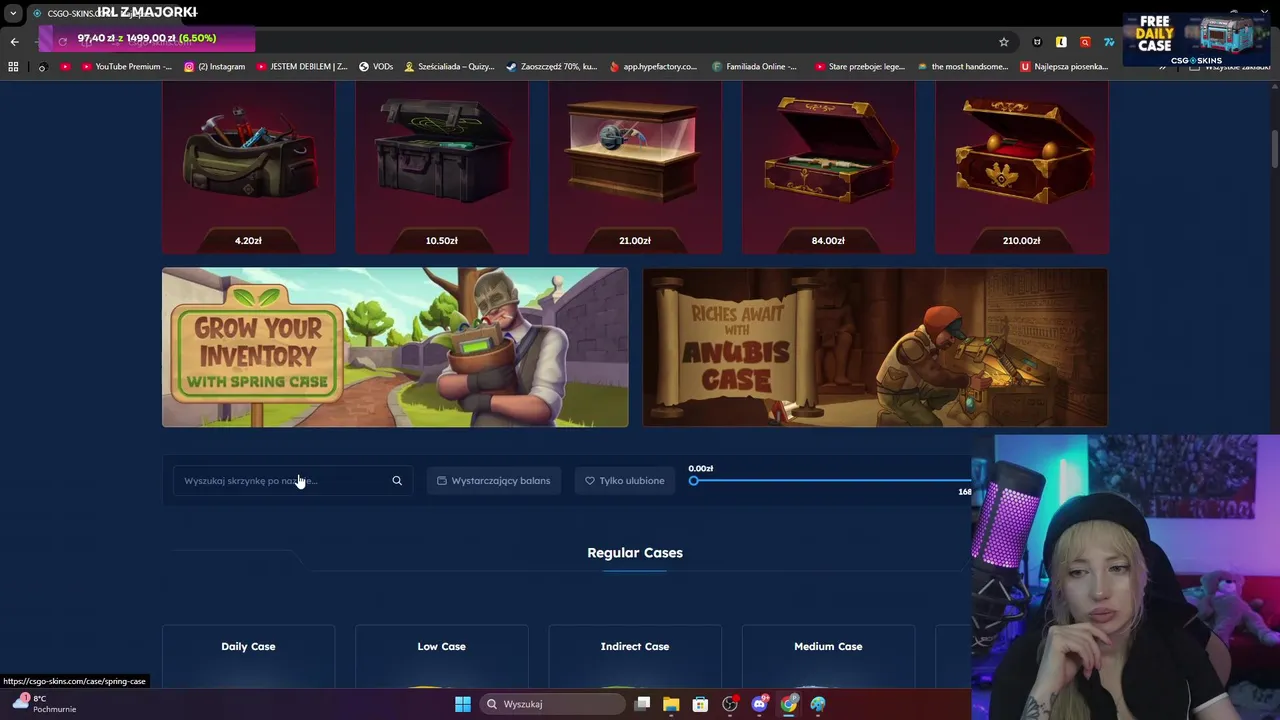Open the Medium Case card
Viewport: 1280px width, 720px height.
[x=828, y=658]
